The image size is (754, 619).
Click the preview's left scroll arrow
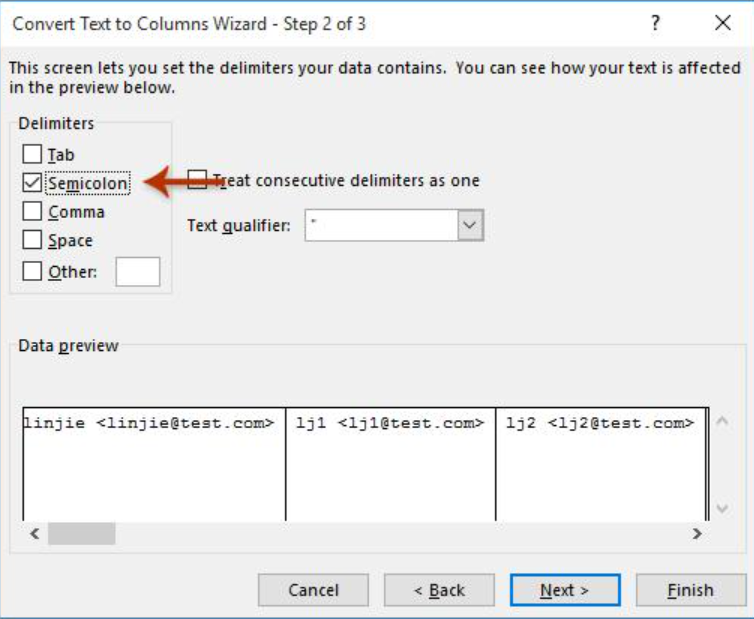pos(35,534)
